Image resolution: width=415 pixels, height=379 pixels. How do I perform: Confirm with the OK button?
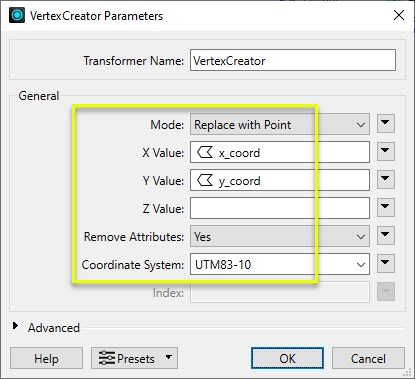(287, 358)
